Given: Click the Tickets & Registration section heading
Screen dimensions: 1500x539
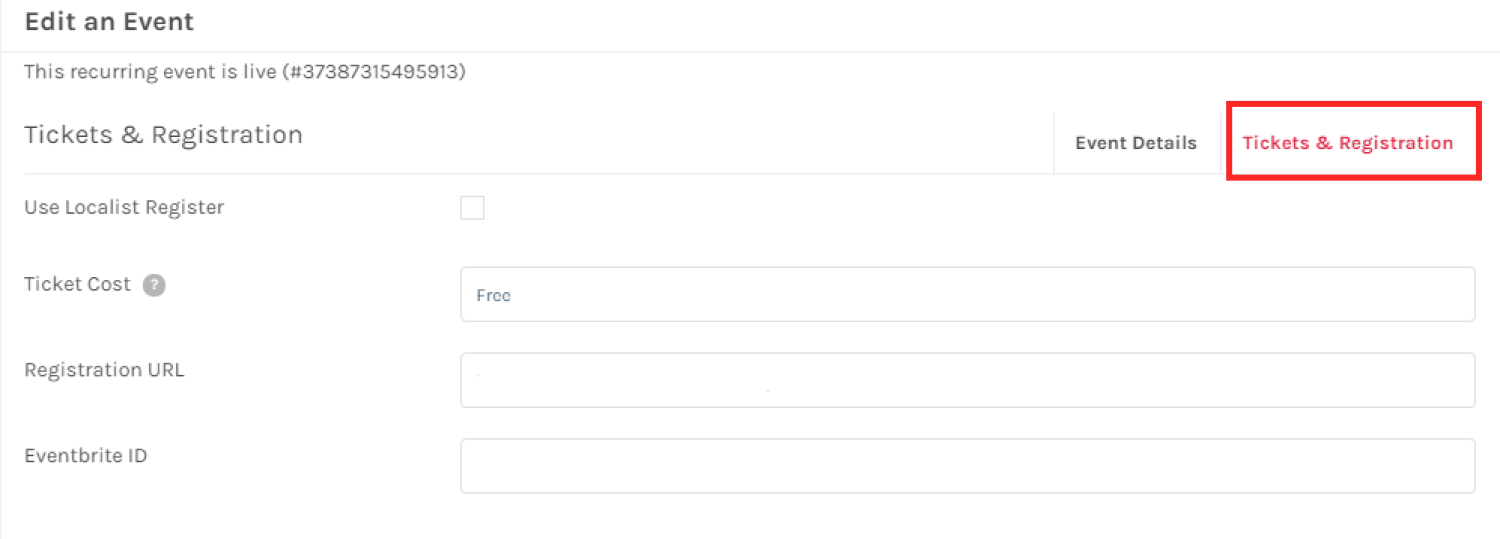Looking at the screenshot, I should (x=163, y=134).
